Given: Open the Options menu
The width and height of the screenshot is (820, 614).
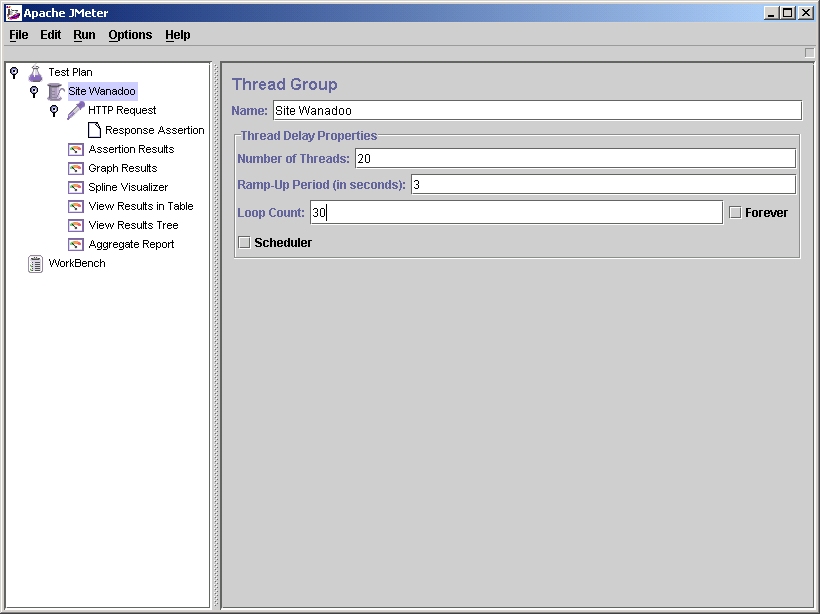Looking at the screenshot, I should [x=130, y=35].
